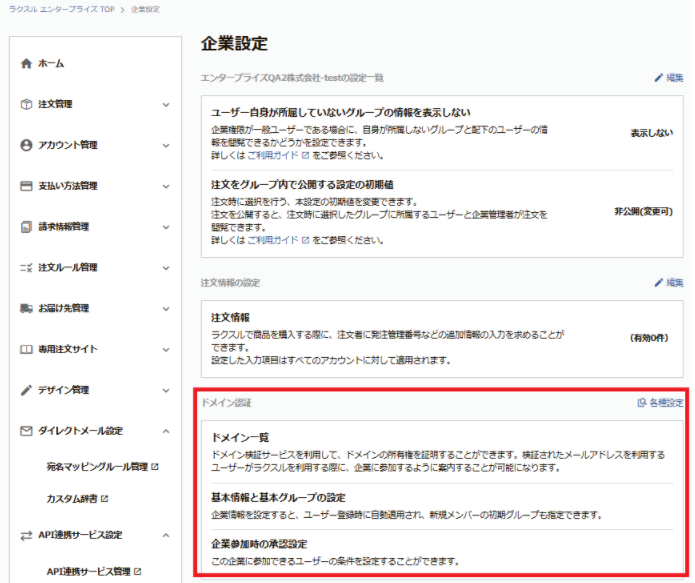
Task: Expand the 専用注文サイト chevron
Action: tap(166, 350)
